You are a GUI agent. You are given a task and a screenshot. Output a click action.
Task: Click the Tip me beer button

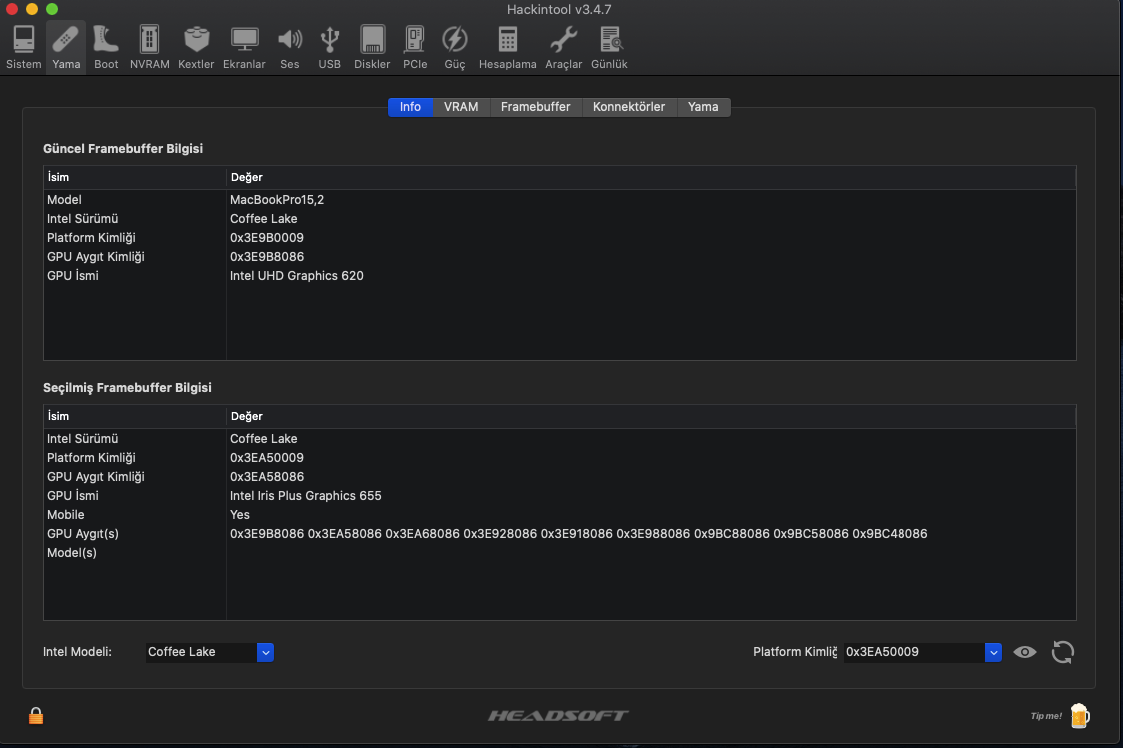click(1079, 715)
